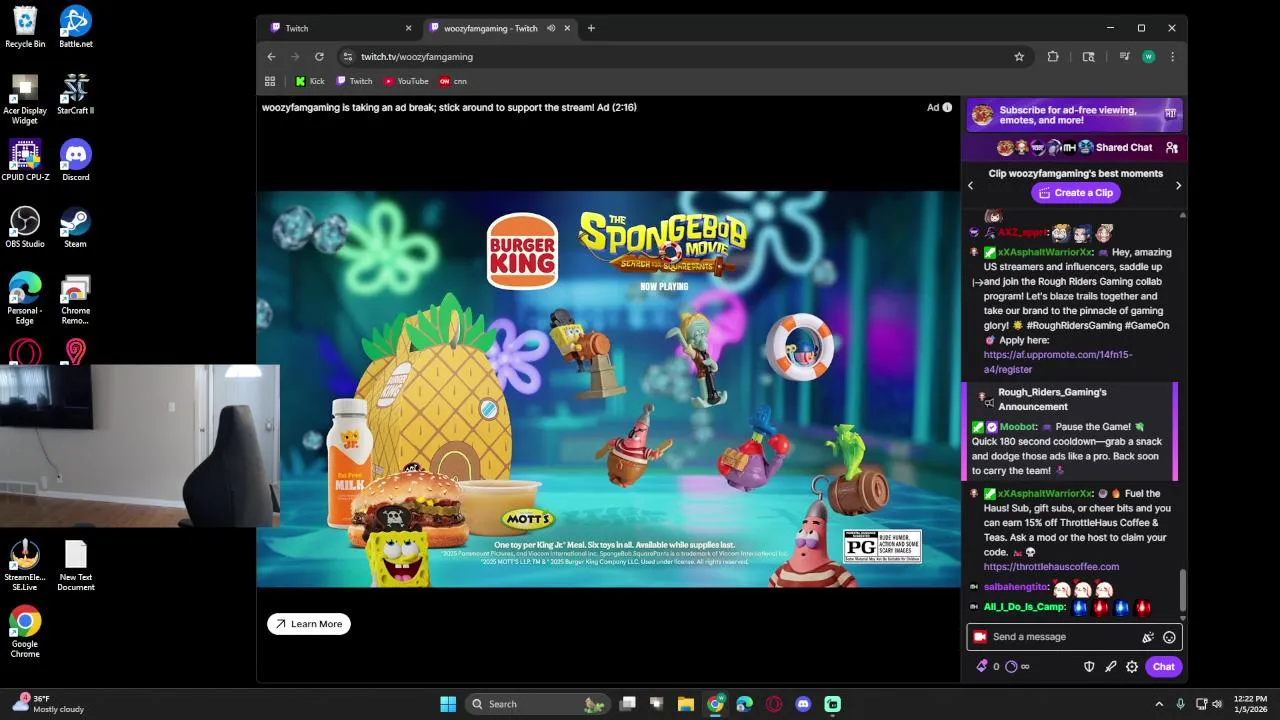Open the channel points circle icon
The width and height of the screenshot is (1280, 720).
(1011, 666)
